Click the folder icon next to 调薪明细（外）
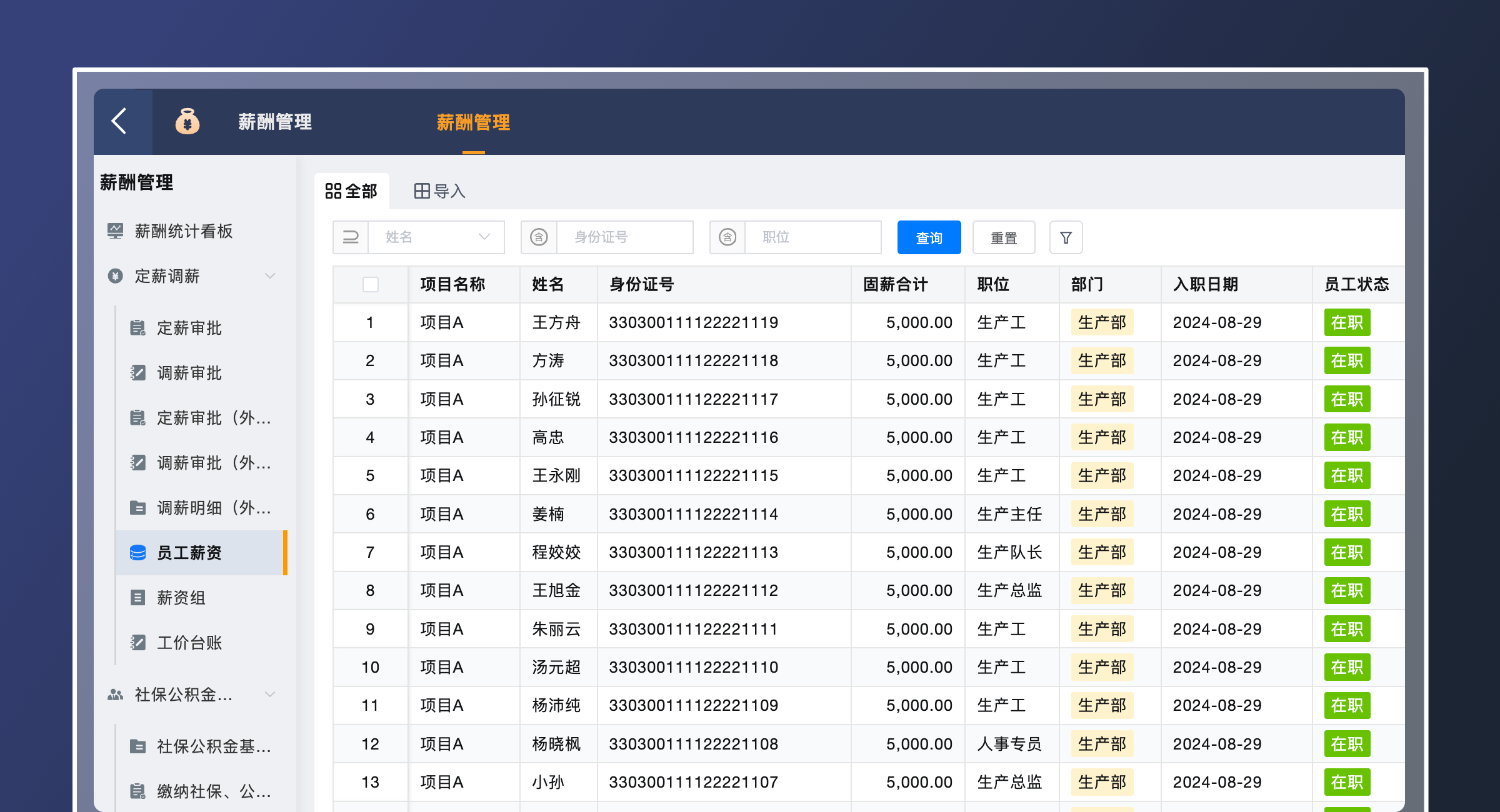Screen dimensions: 1500x812 click(x=139, y=508)
